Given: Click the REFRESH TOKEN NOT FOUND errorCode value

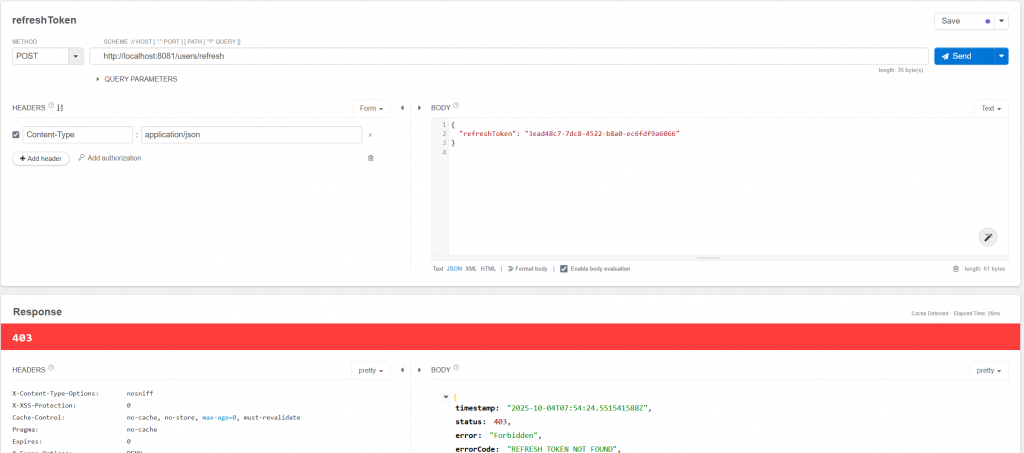Looking at the screenshot, I should (x=562, y=448).
